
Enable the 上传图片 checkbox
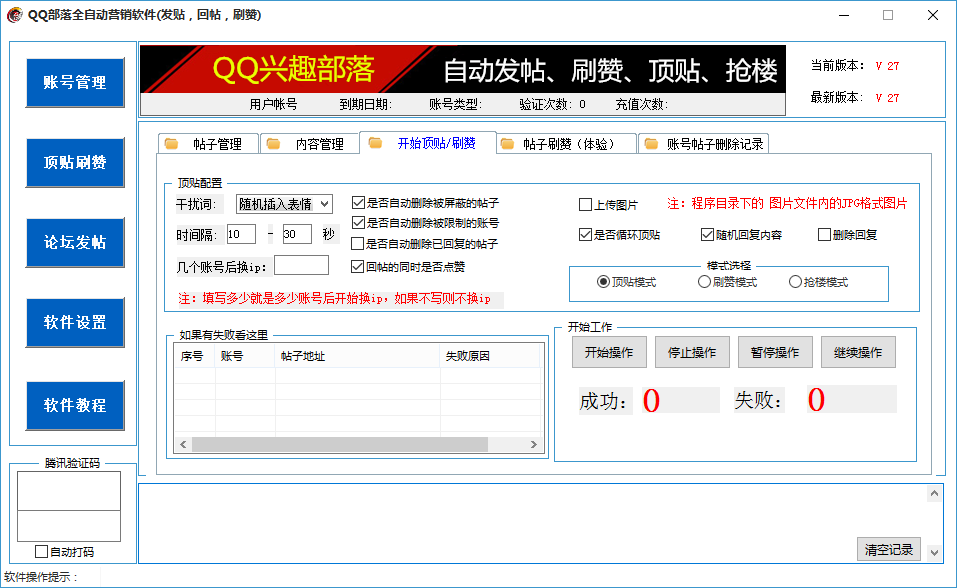coord(586,205)
